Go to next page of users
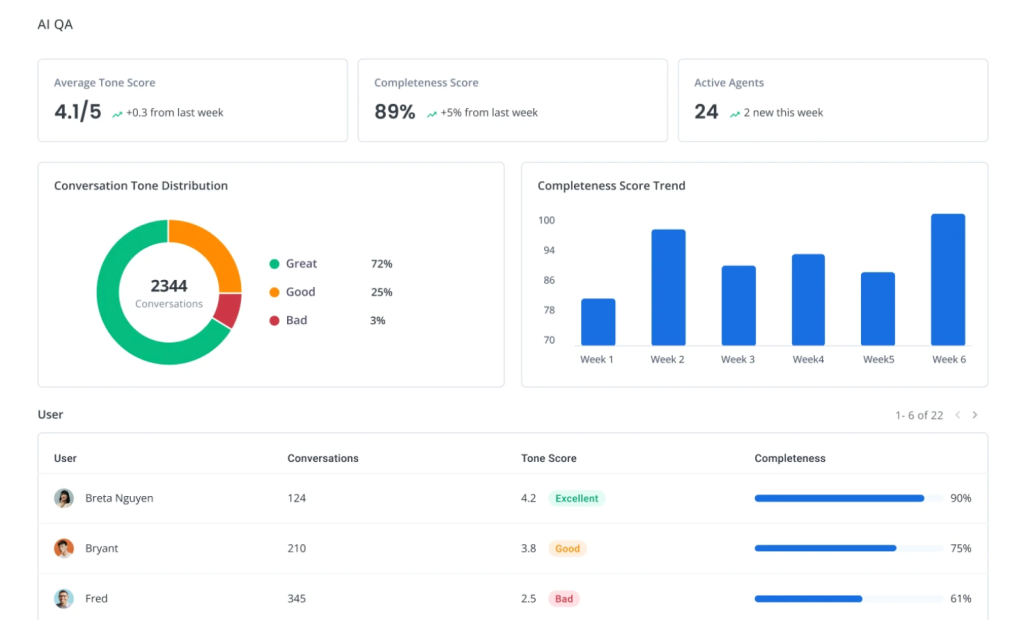This screenshot has height=620, width=1024. pos(975,415)
